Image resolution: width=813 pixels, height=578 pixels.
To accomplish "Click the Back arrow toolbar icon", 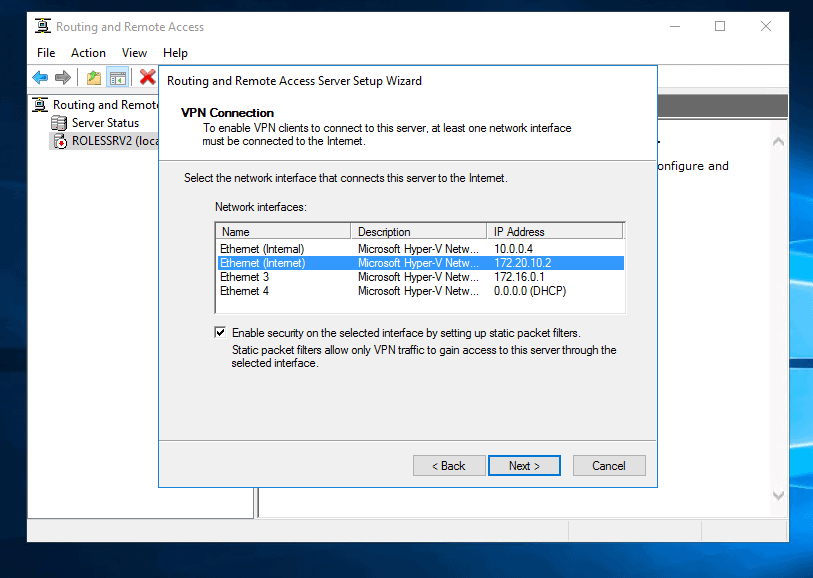I will tap(40, 77).
